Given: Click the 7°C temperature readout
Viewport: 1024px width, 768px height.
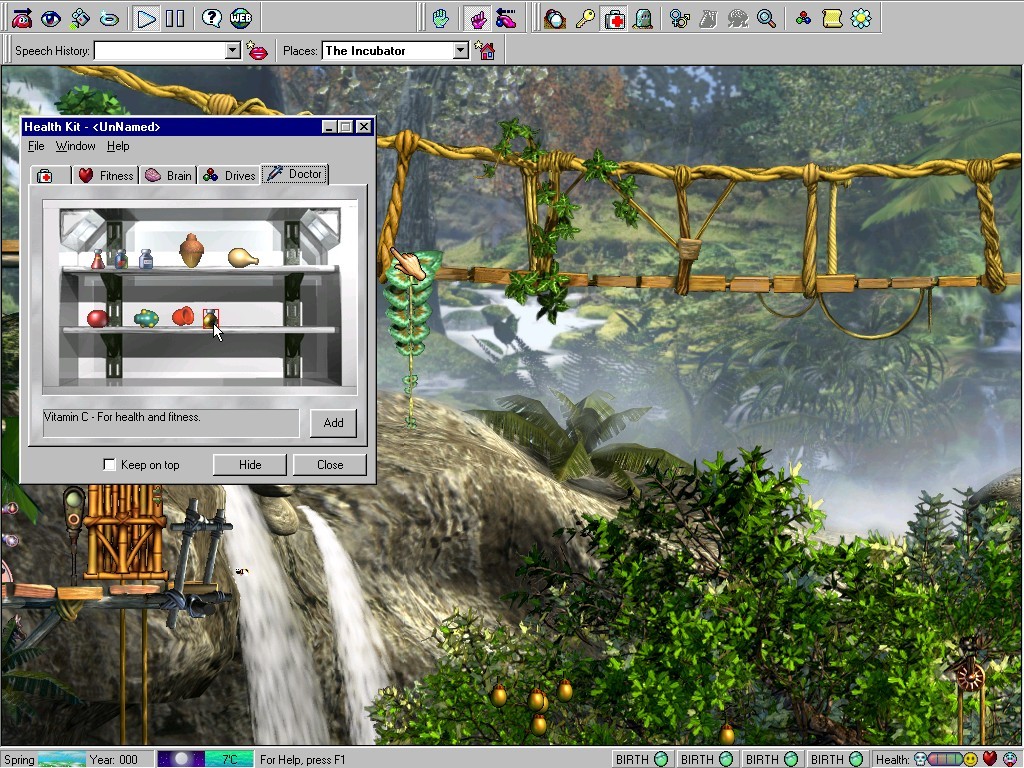Looking at the screenshot, I should point(229,759).
